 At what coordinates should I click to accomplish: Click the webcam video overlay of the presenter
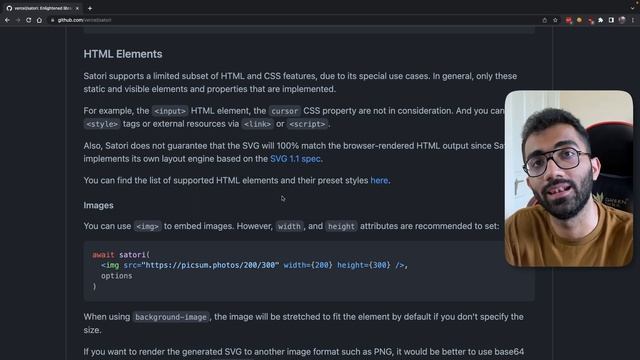coord(569,178)
